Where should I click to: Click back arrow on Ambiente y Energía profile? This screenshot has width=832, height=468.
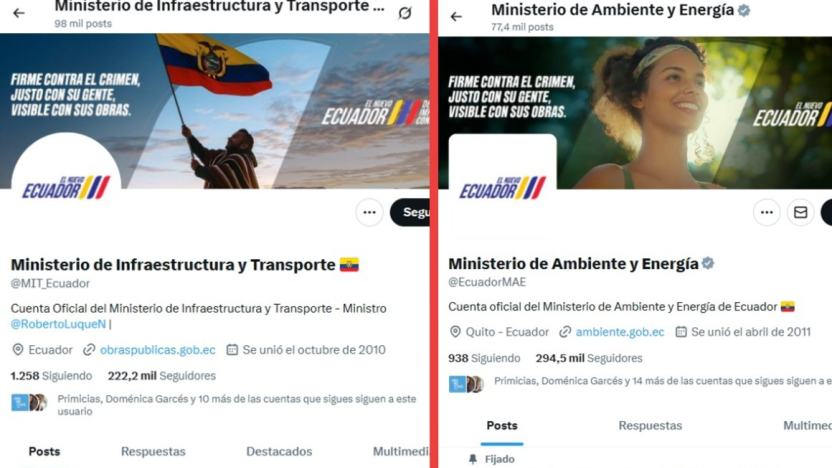point(456,17)
